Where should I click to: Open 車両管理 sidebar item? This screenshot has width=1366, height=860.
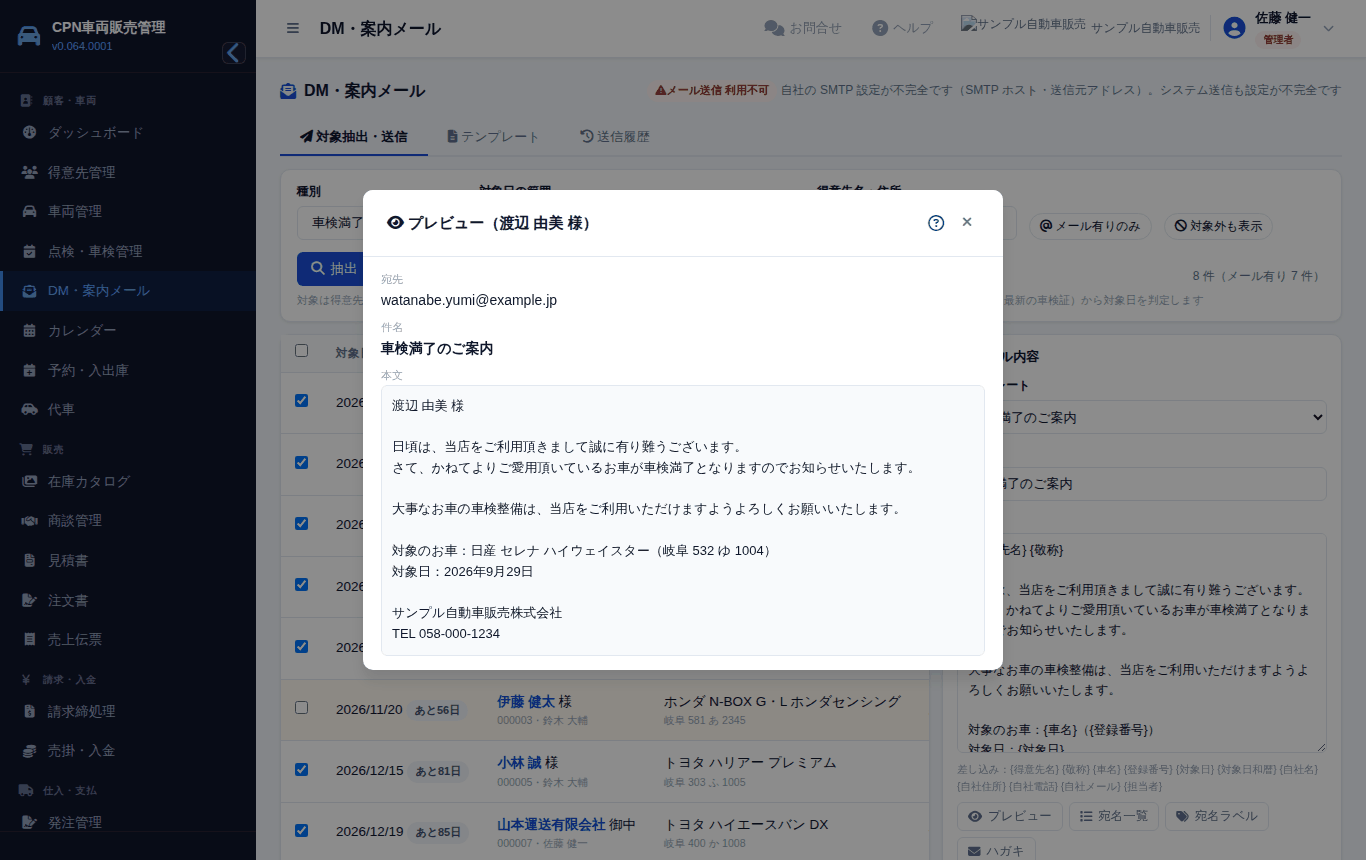pos(128,211)
